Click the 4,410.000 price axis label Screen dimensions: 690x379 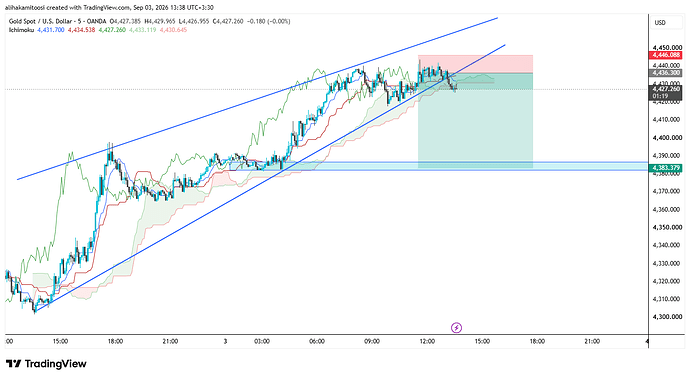668,119
